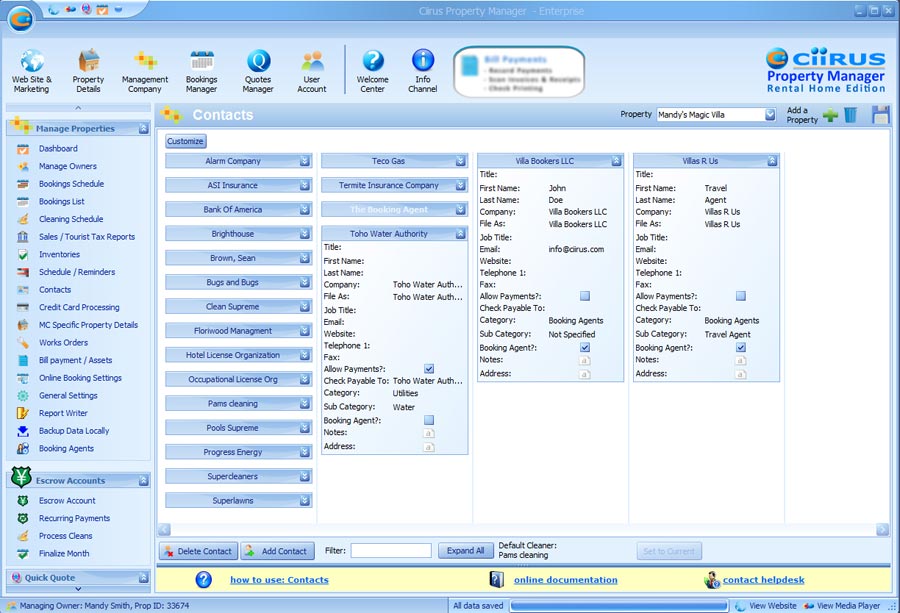
Task: Click the contacts horizontal scrollbar right arrow
Action: [882, 530]
